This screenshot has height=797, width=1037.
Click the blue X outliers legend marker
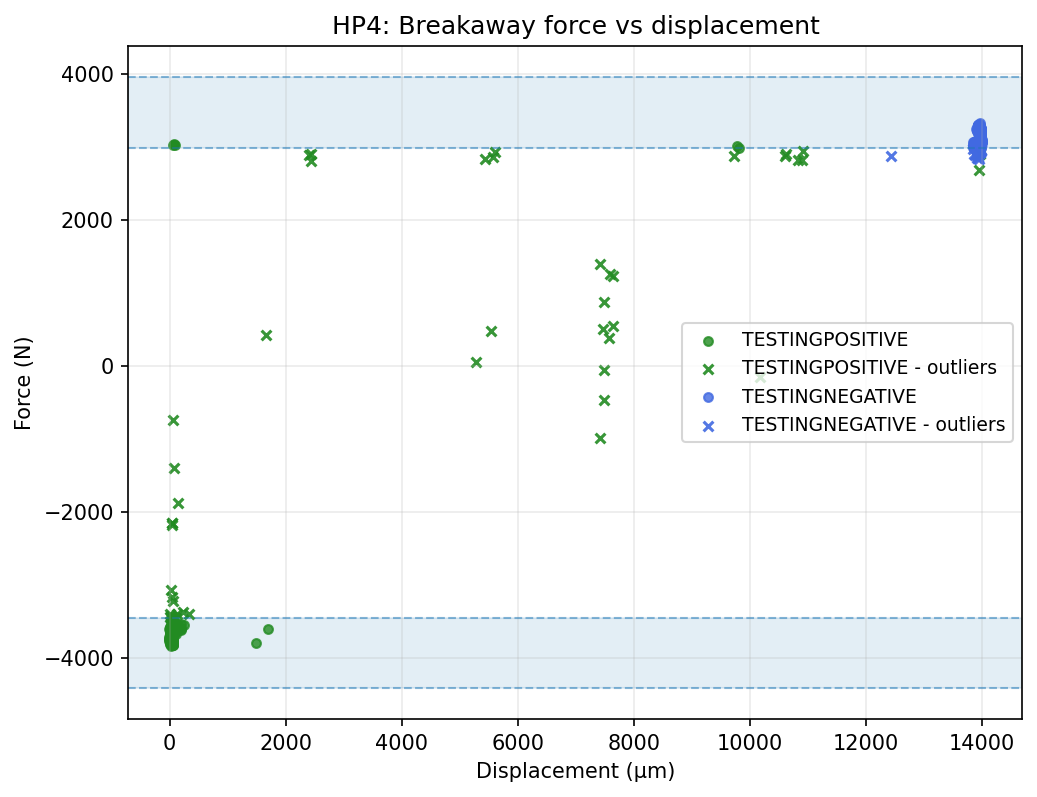tap(708, 425)
